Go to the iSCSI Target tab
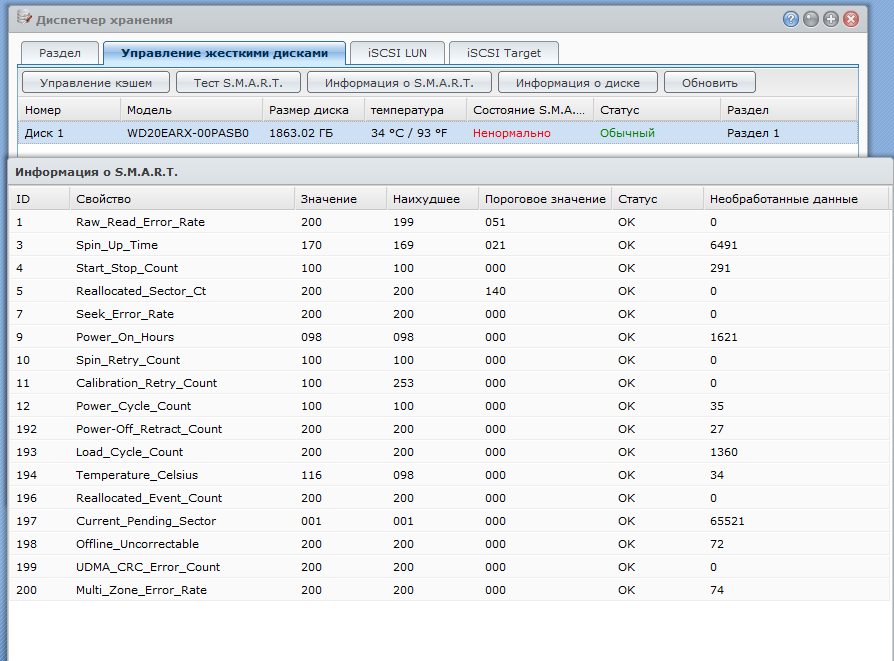Viewport: 894px width, 661px height. (503, 53)
